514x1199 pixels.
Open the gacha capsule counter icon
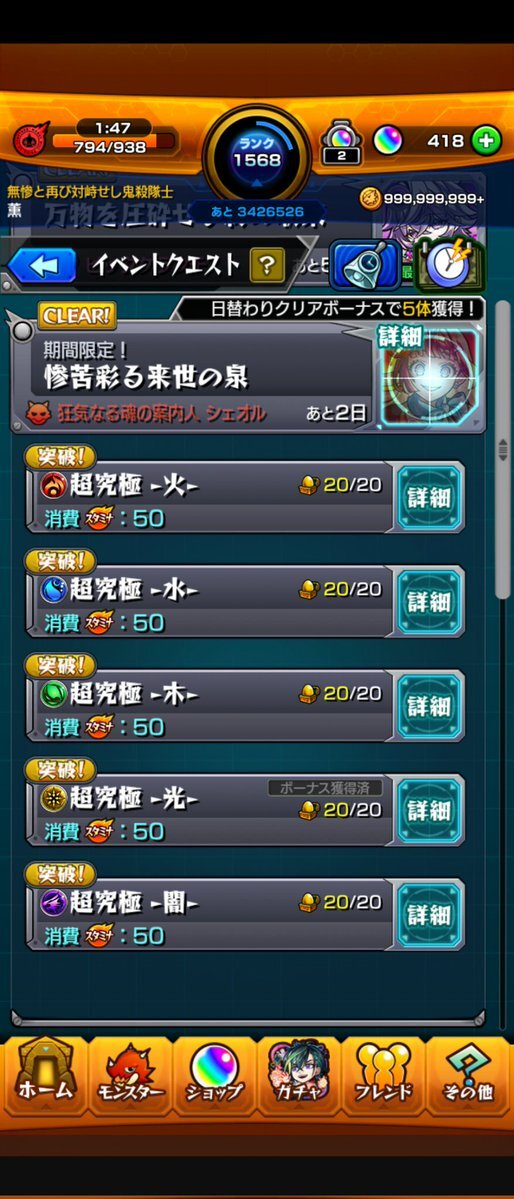[341, 142]
